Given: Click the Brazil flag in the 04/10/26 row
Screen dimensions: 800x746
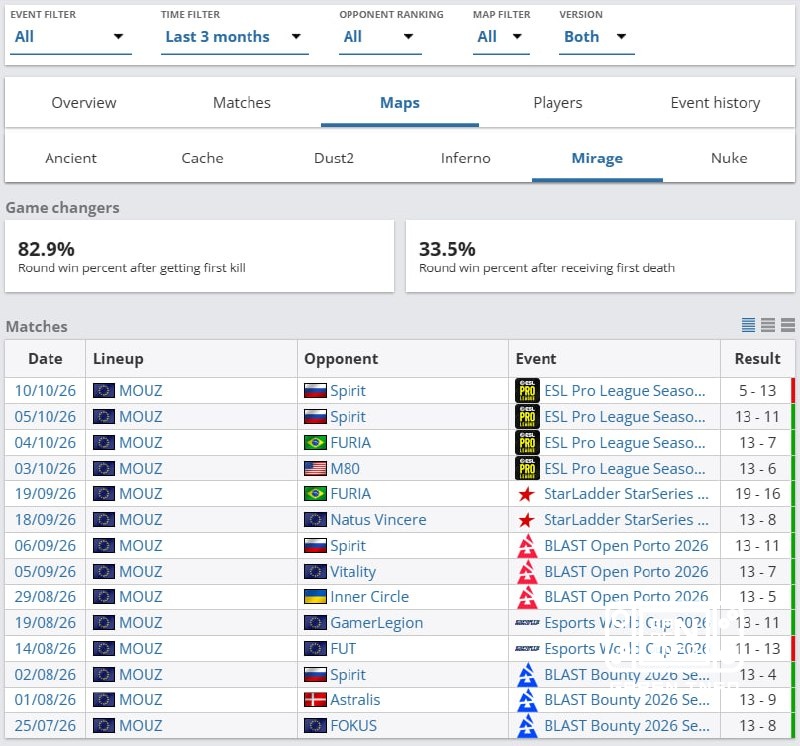Looking at the screenshot, I should pos(315,442).
